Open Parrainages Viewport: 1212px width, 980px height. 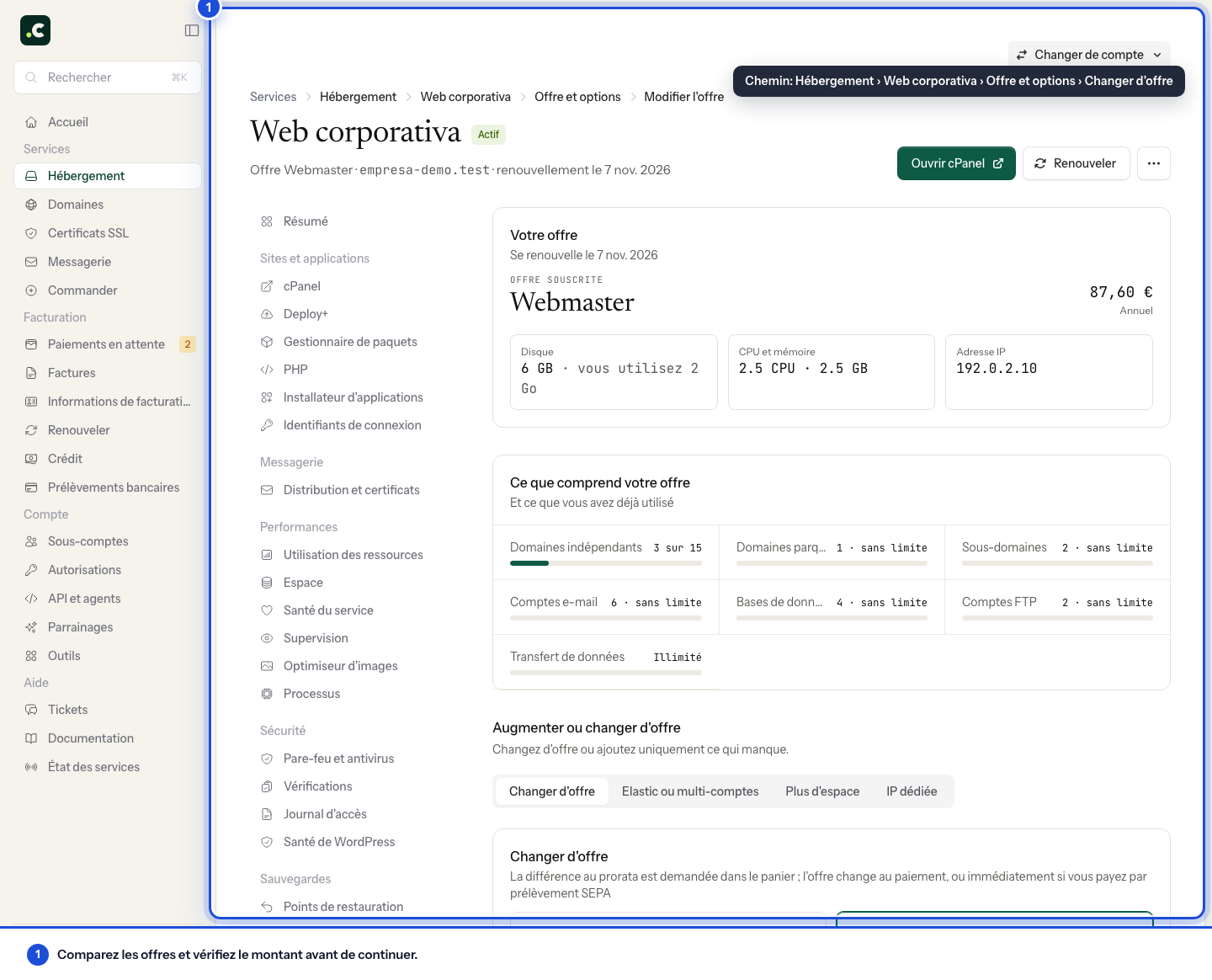pos(108,627)
